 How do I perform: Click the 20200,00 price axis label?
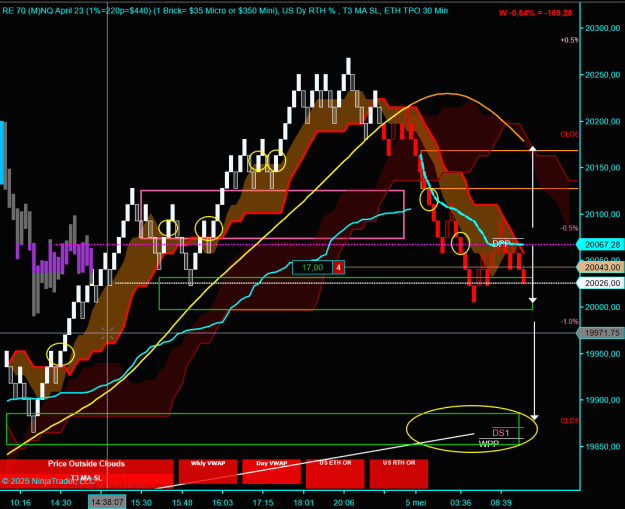click(602, 121)
